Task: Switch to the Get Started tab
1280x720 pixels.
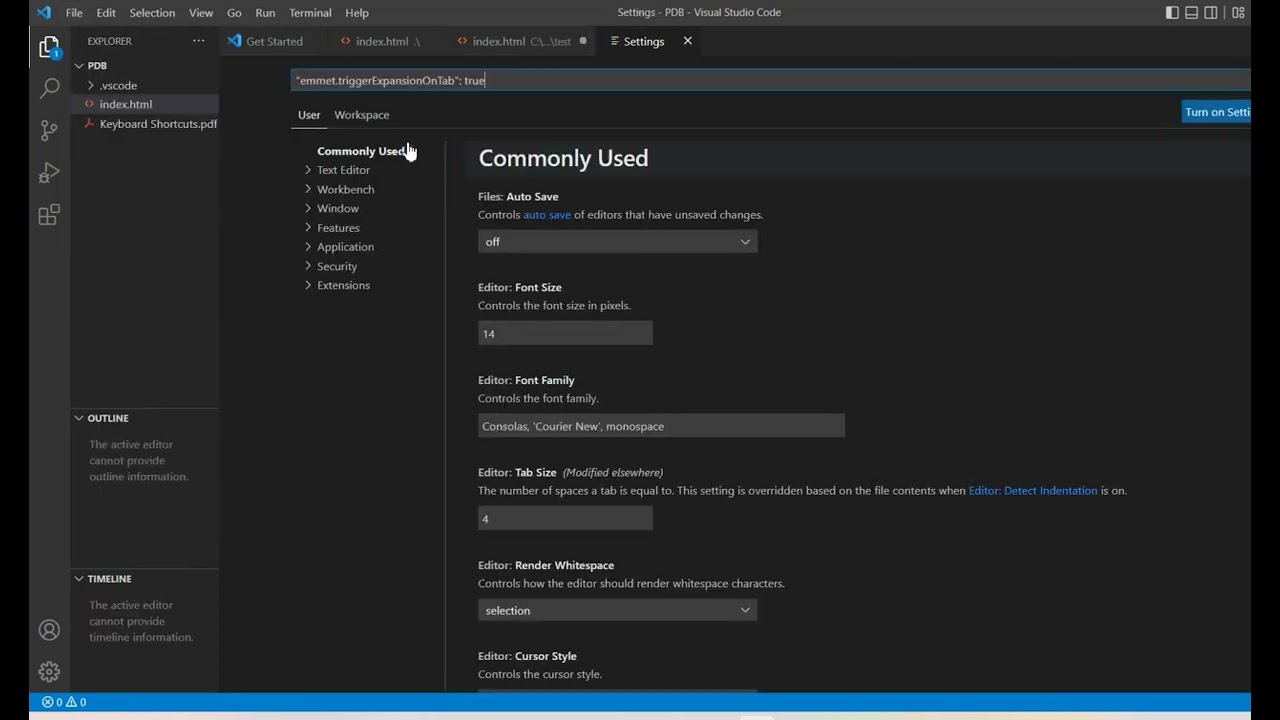Action: [274, 41]
